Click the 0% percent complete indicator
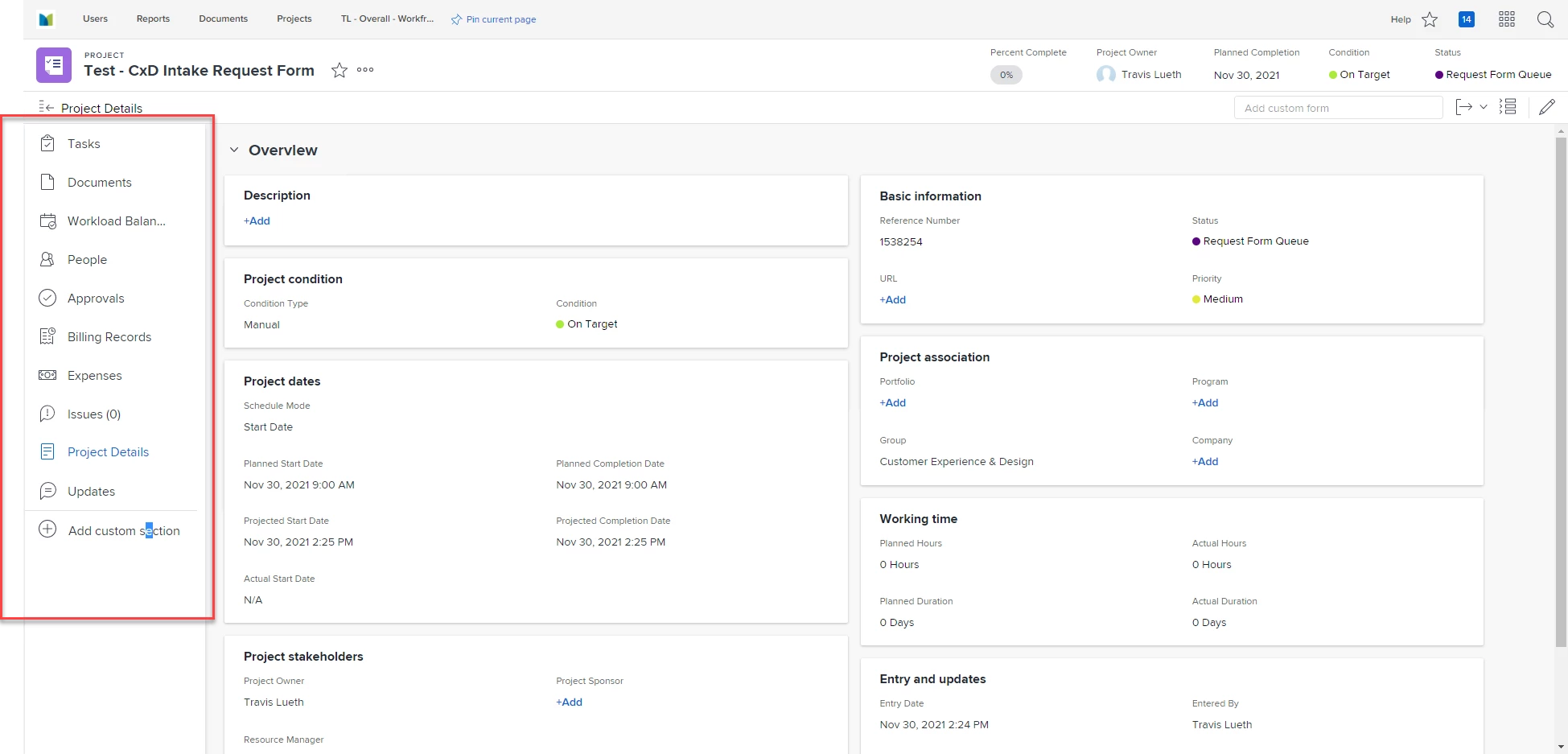 click(x=1006, y=75)
